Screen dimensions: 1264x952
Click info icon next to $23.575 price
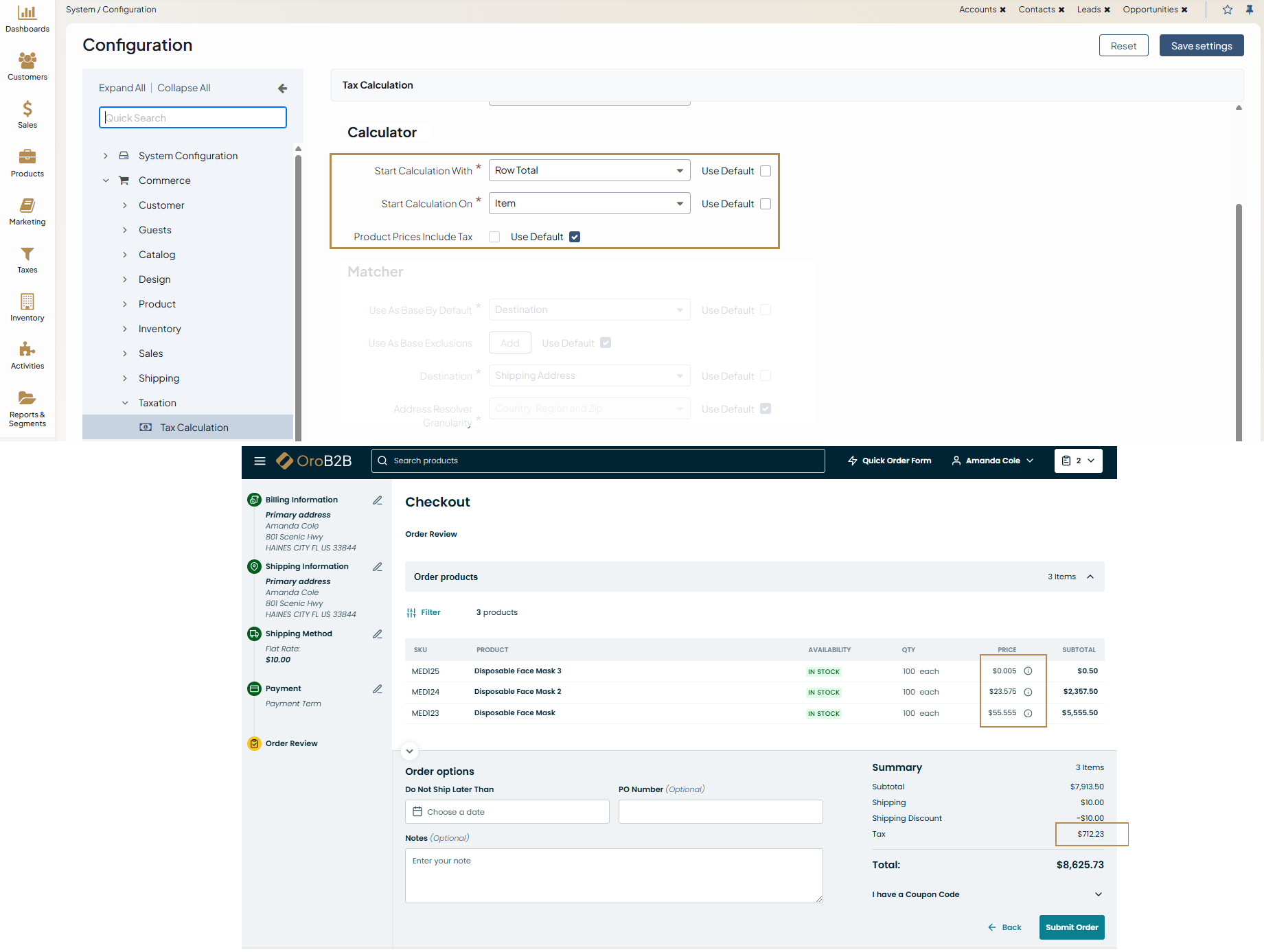coord(1028,692)
